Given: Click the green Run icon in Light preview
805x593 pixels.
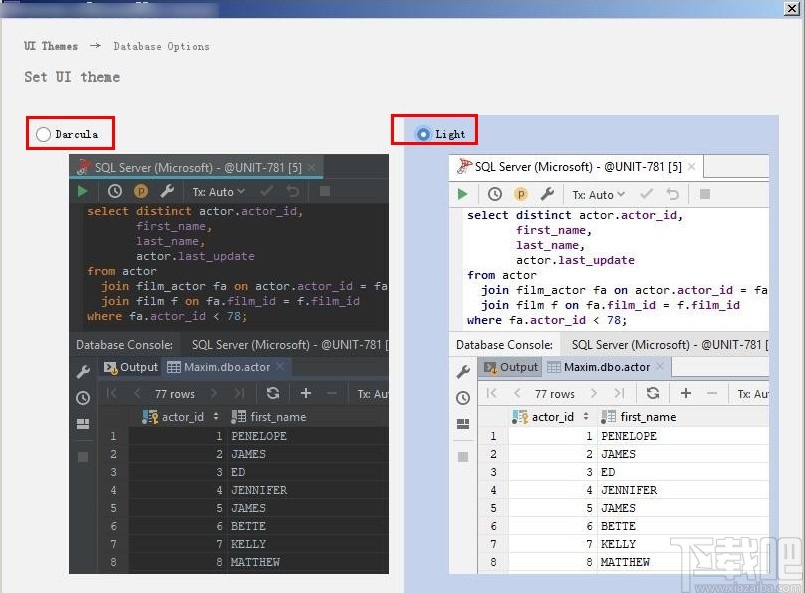Looking at the screenshot, I should 462,194.
